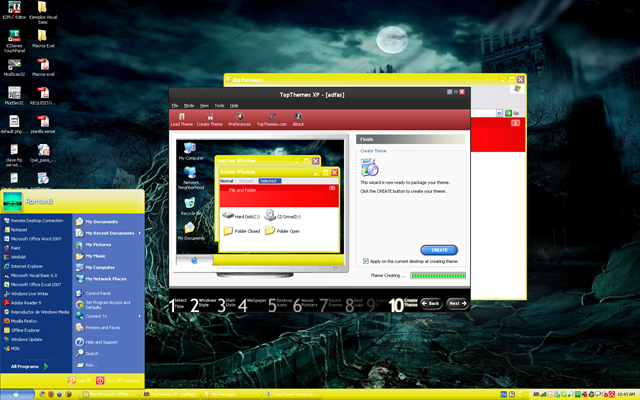The width and height of the screenshot is (640, 400).
Task: Open Set Program Access and Defaults
Action: click(x=103, y=304)
